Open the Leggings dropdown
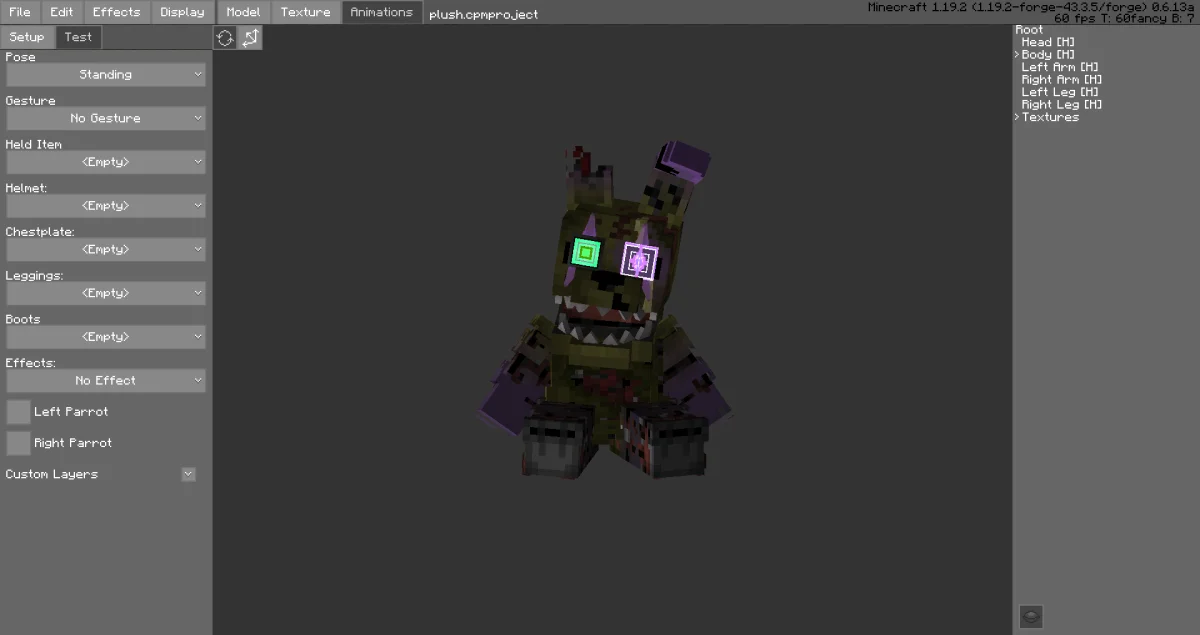This screenshot has height=635, width=1200. [x=106, y=293]
